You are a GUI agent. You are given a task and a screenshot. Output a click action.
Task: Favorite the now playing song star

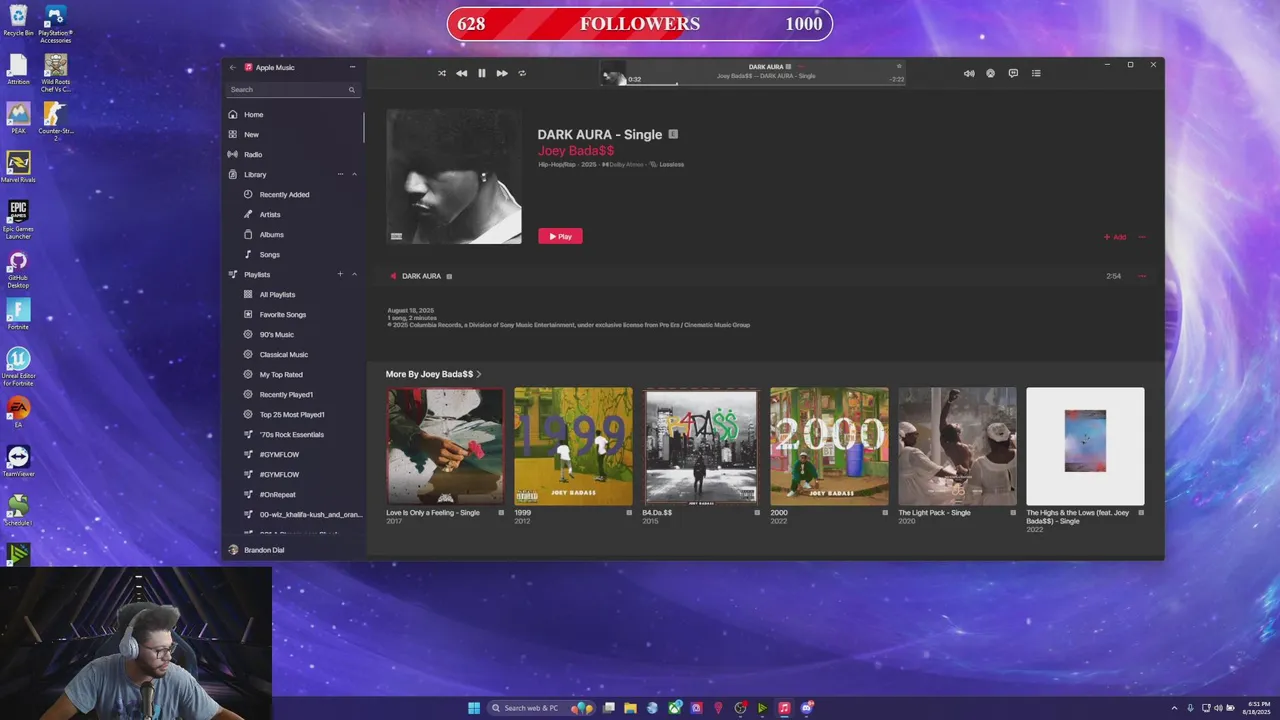(x=899, y=67)
